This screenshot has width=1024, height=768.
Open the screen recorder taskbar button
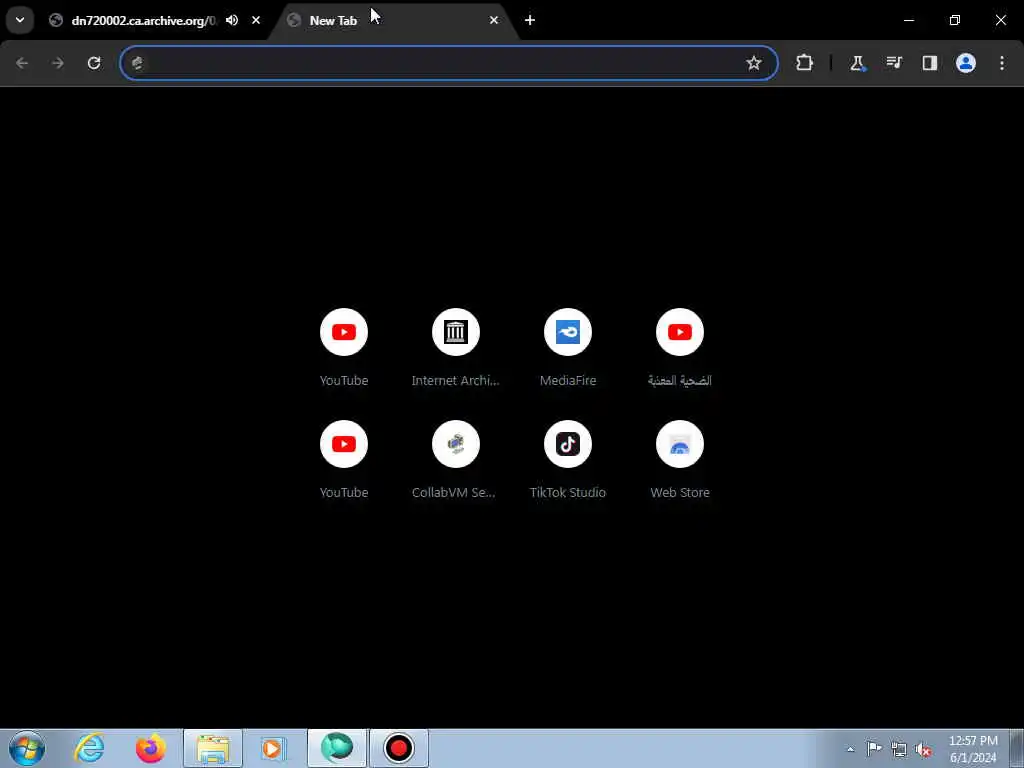click(399, 748)
